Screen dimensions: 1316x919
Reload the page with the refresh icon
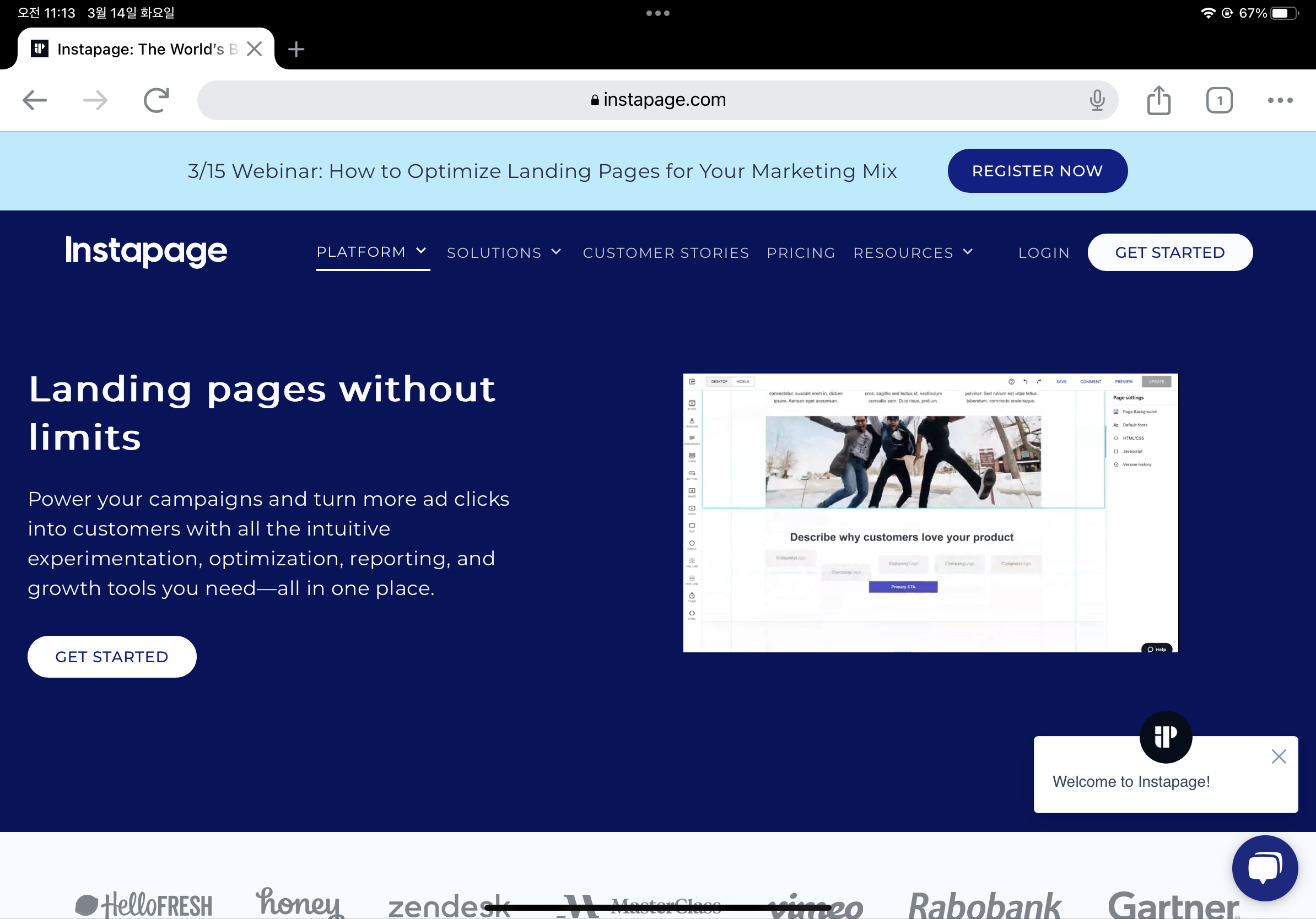156,100
